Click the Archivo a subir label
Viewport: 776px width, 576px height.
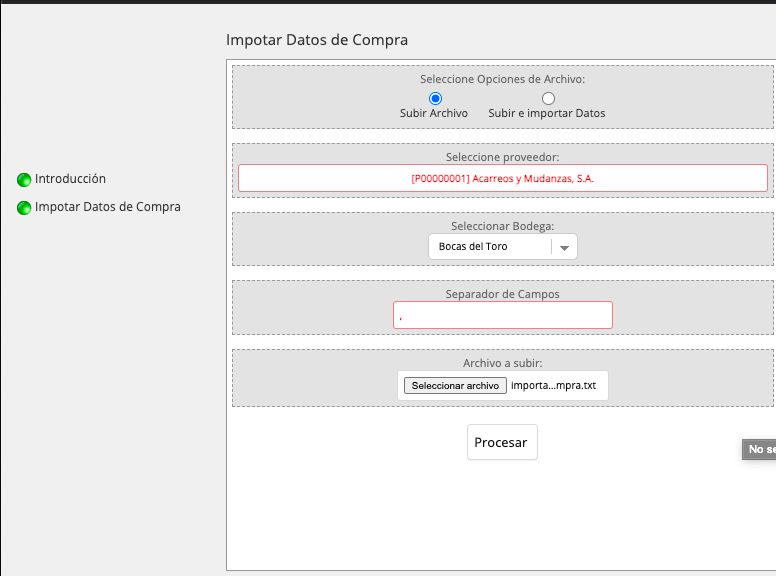point(502,363)
